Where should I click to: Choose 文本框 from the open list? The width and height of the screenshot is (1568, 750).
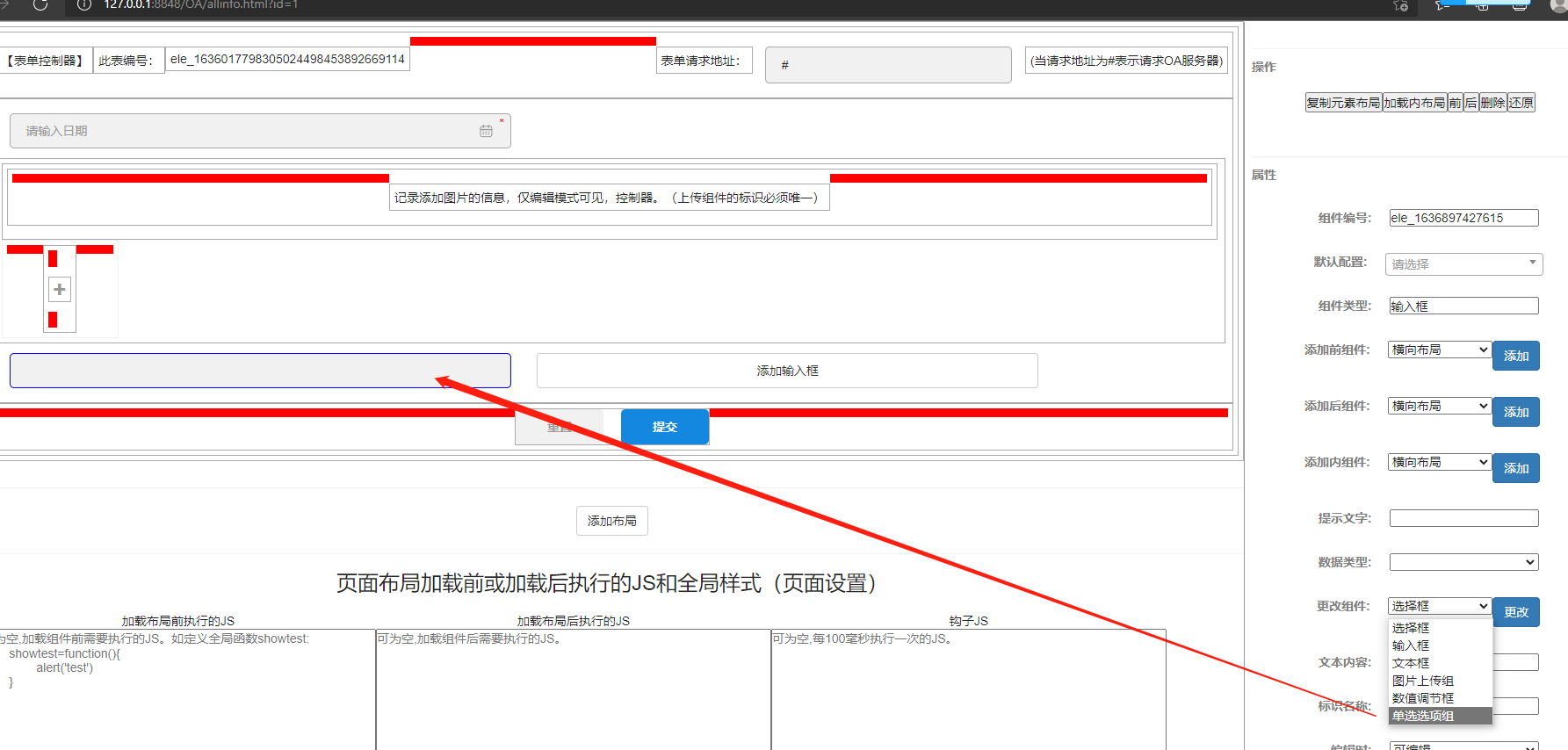tap(1440, 663)
